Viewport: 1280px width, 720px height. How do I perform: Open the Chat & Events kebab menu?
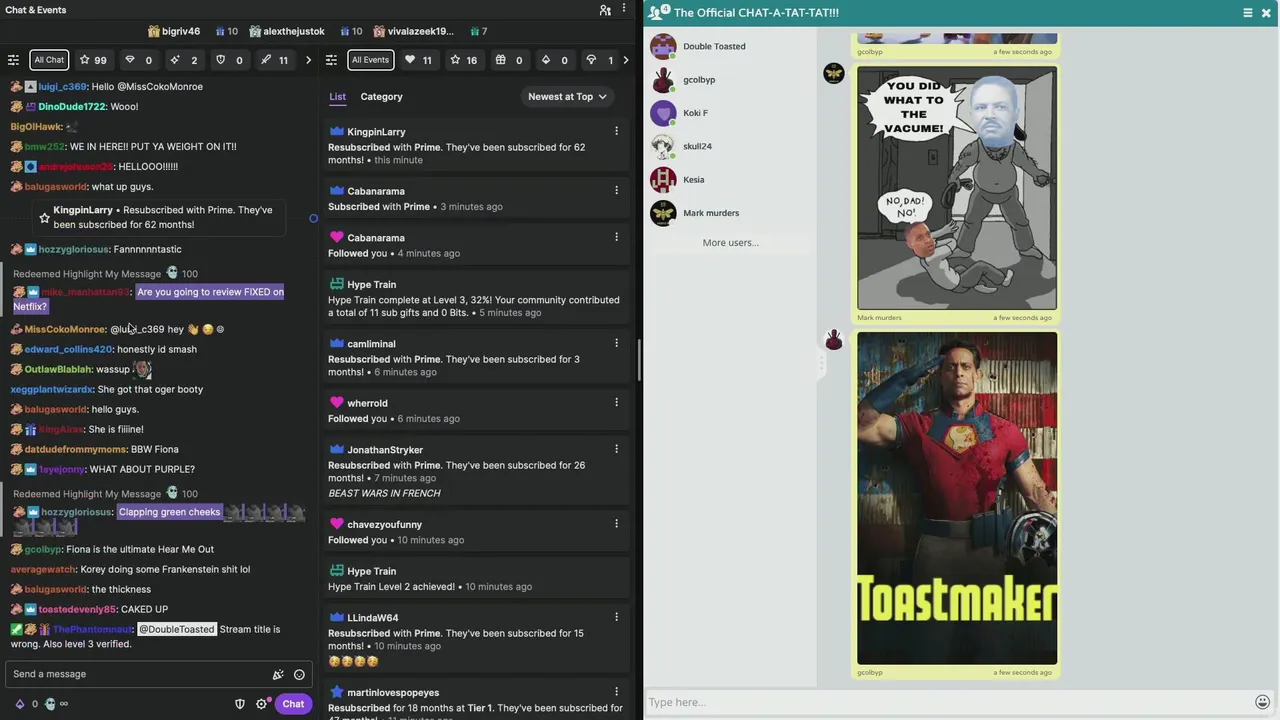click(625, 10)
